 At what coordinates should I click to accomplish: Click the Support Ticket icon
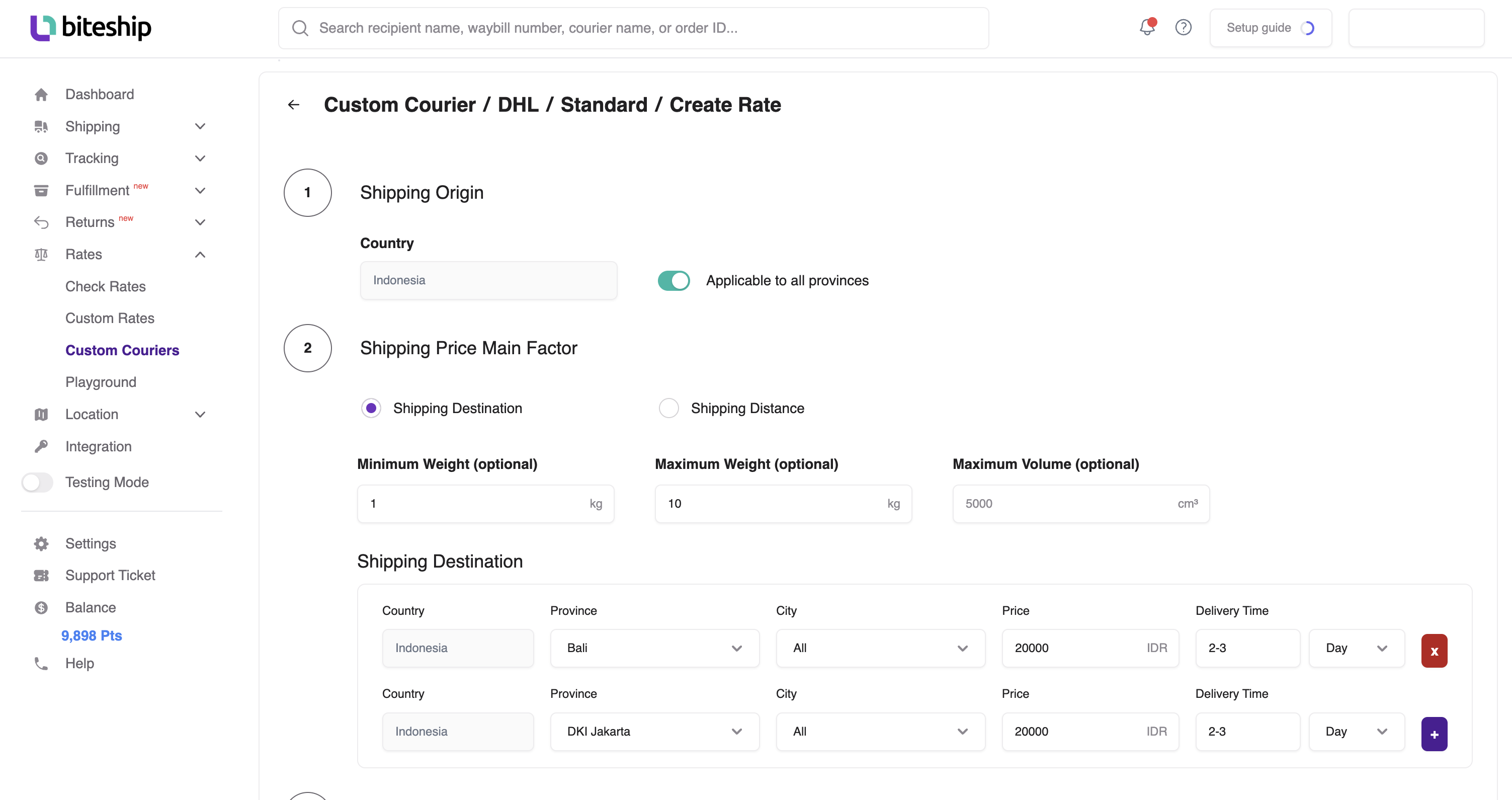41,576
